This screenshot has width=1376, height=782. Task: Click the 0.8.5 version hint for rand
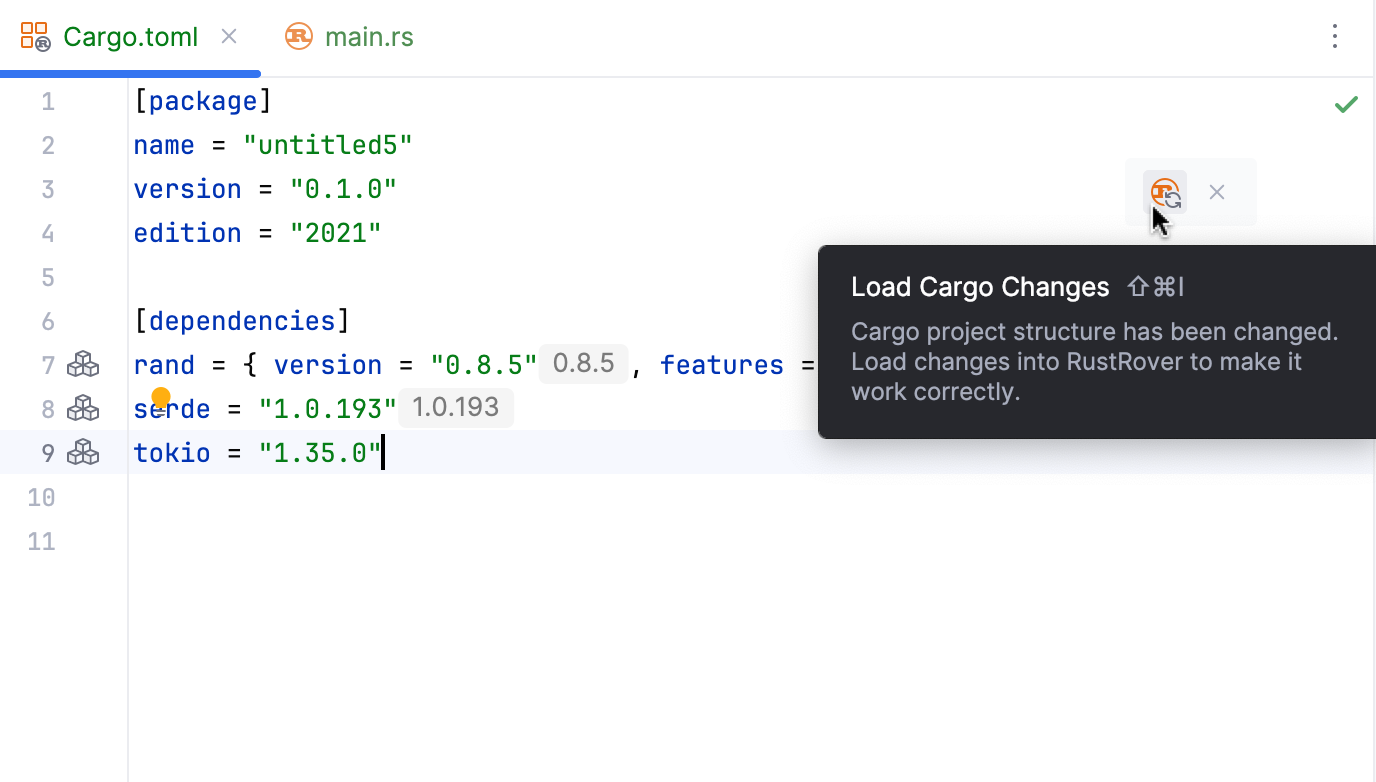[584, 364]
